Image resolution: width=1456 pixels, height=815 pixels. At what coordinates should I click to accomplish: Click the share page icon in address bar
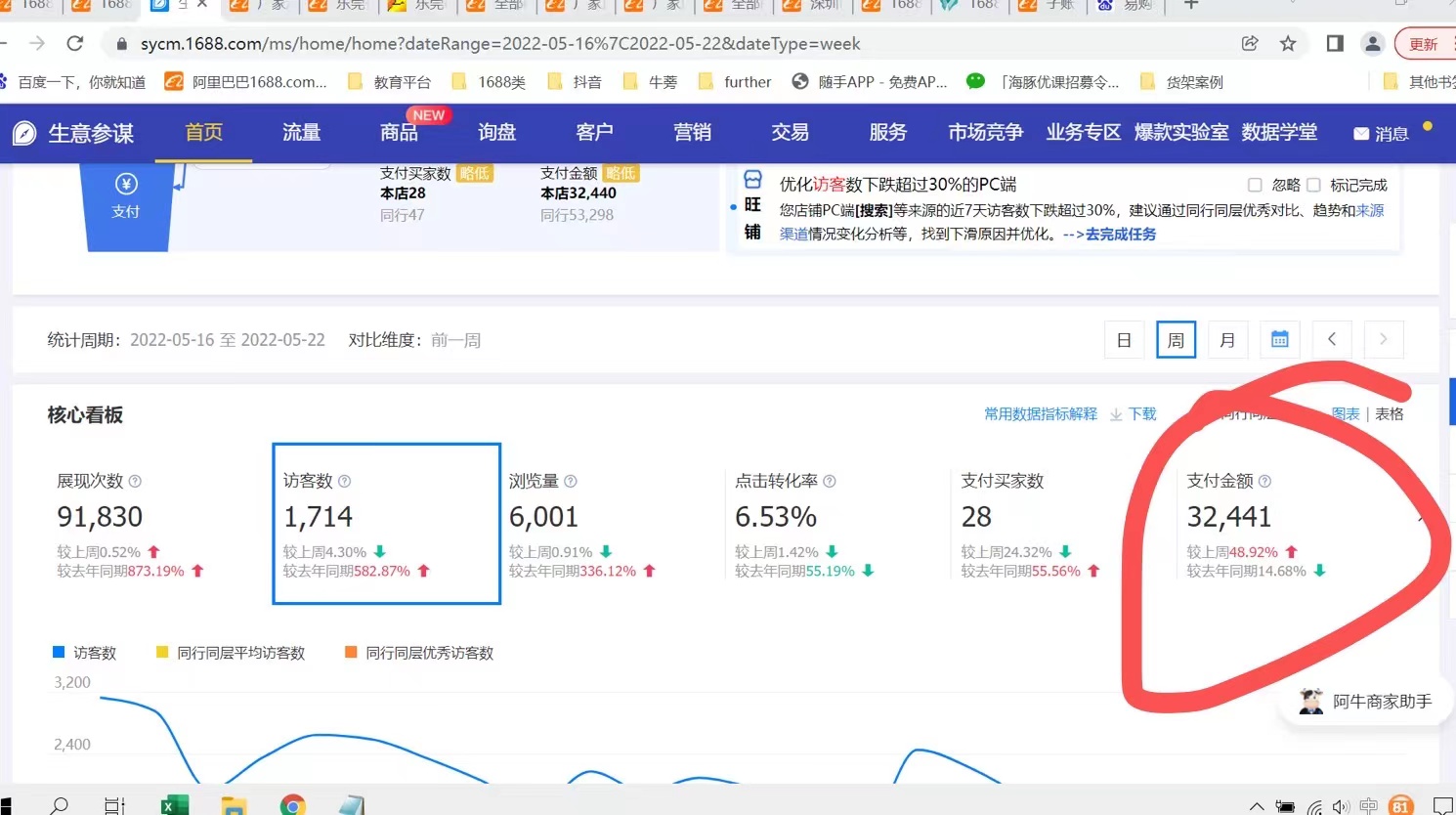(x=1250, y=44)
